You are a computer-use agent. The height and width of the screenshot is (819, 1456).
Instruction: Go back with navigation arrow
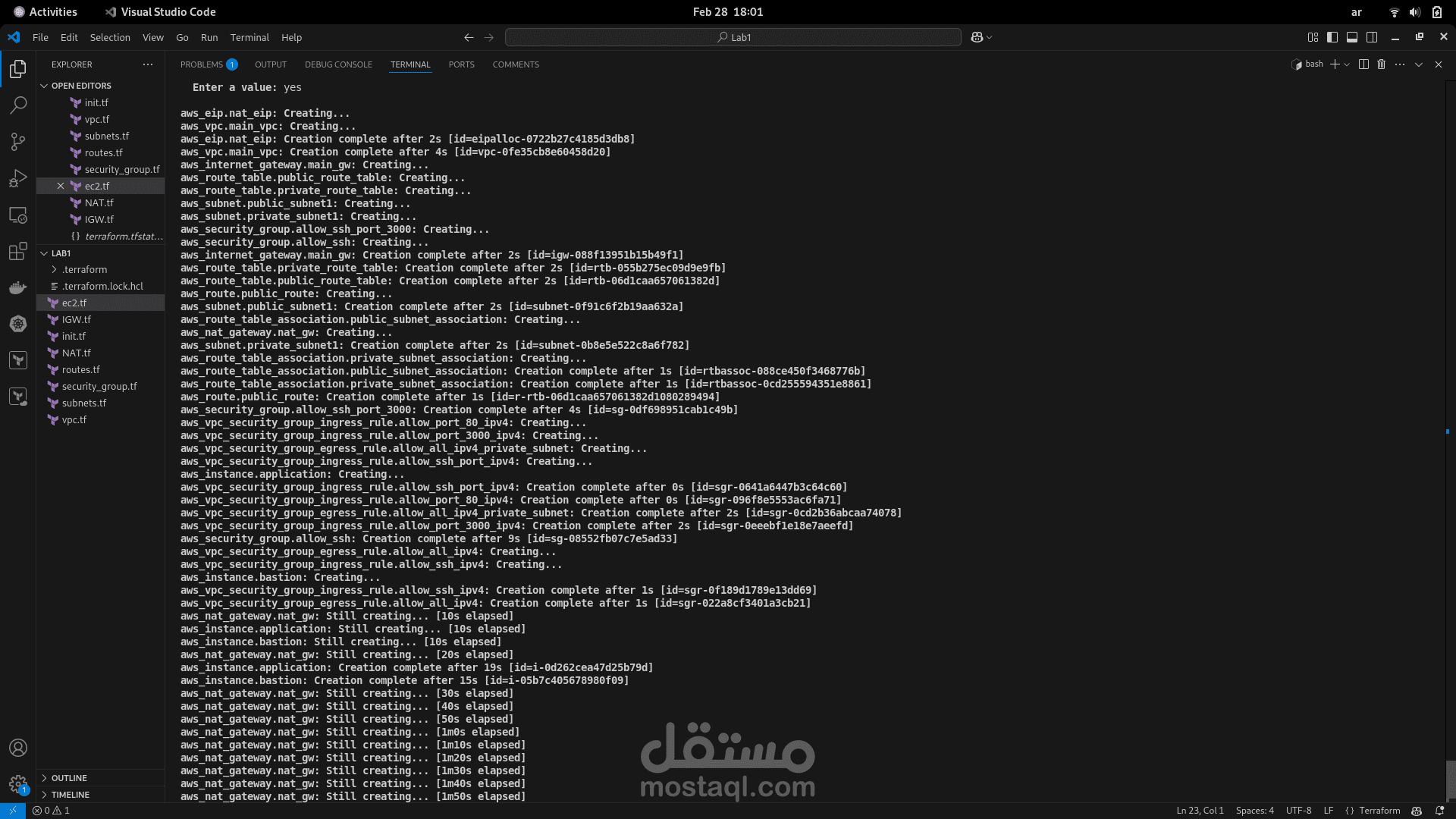469,37
